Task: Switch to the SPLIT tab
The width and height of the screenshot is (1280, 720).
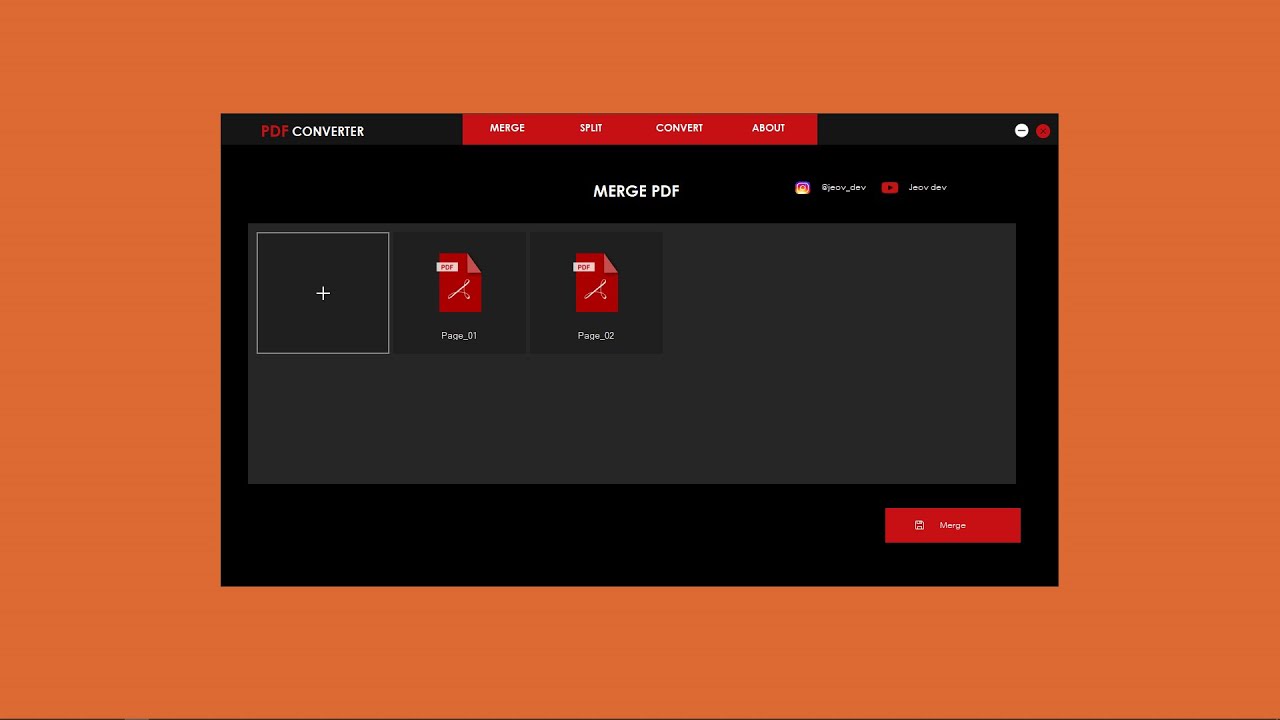Action: tap(591, 128)
